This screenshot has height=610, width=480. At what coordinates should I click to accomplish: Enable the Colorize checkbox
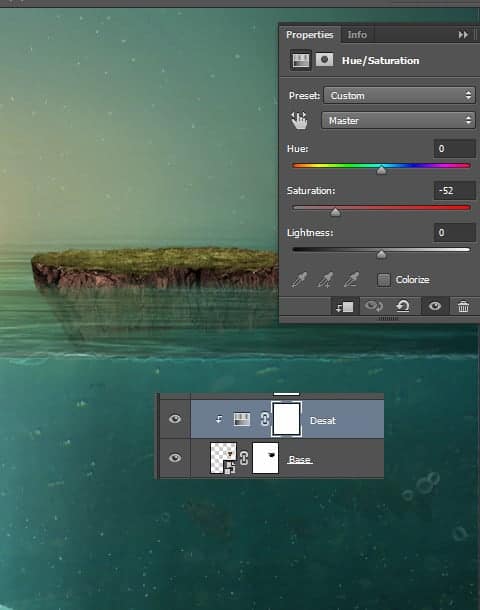click(383, 280)
